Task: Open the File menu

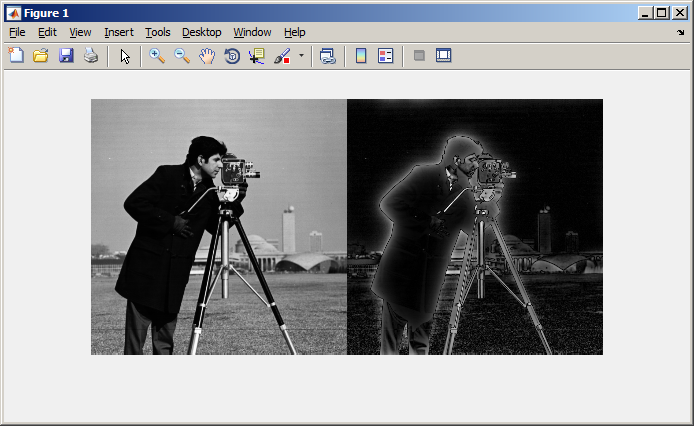Action: tap(17, 32)
